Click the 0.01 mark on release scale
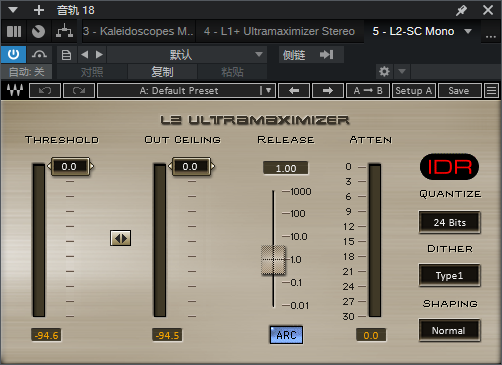 [299, 305]
